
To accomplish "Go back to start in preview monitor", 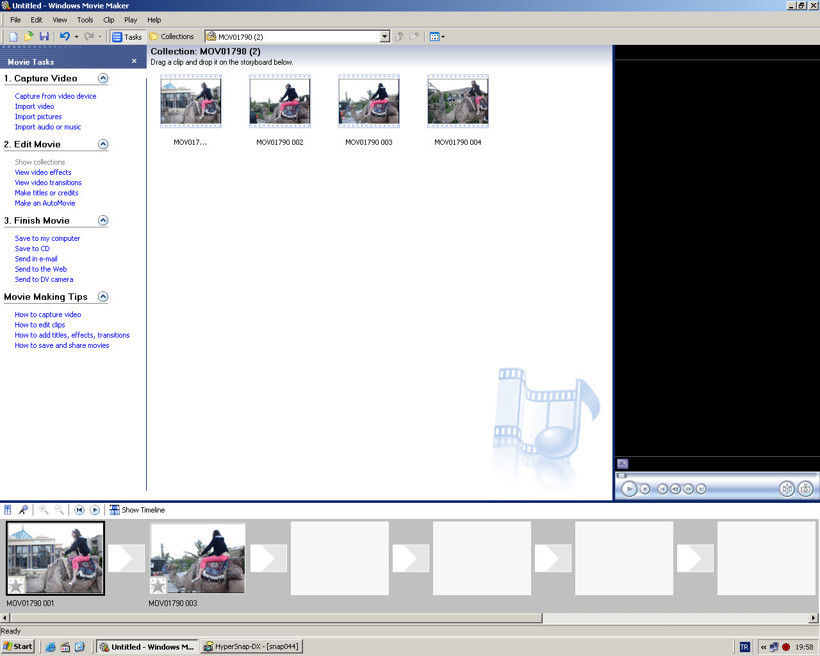I will point(662,489).
